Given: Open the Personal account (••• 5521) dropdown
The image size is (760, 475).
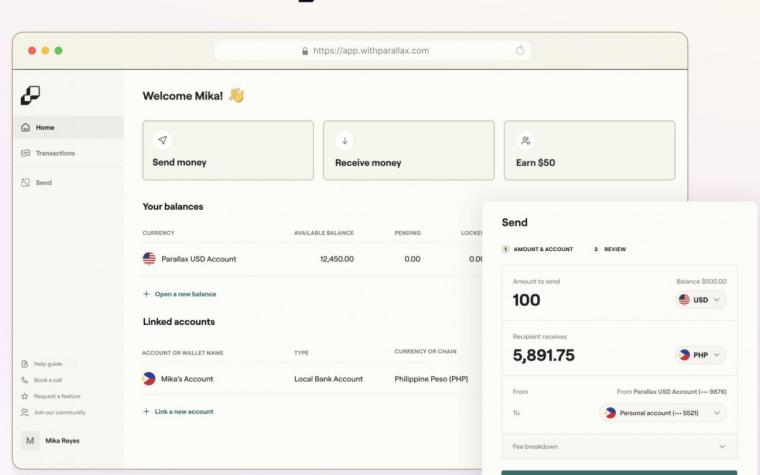Looking at the screenshot, I should (663, 413).
